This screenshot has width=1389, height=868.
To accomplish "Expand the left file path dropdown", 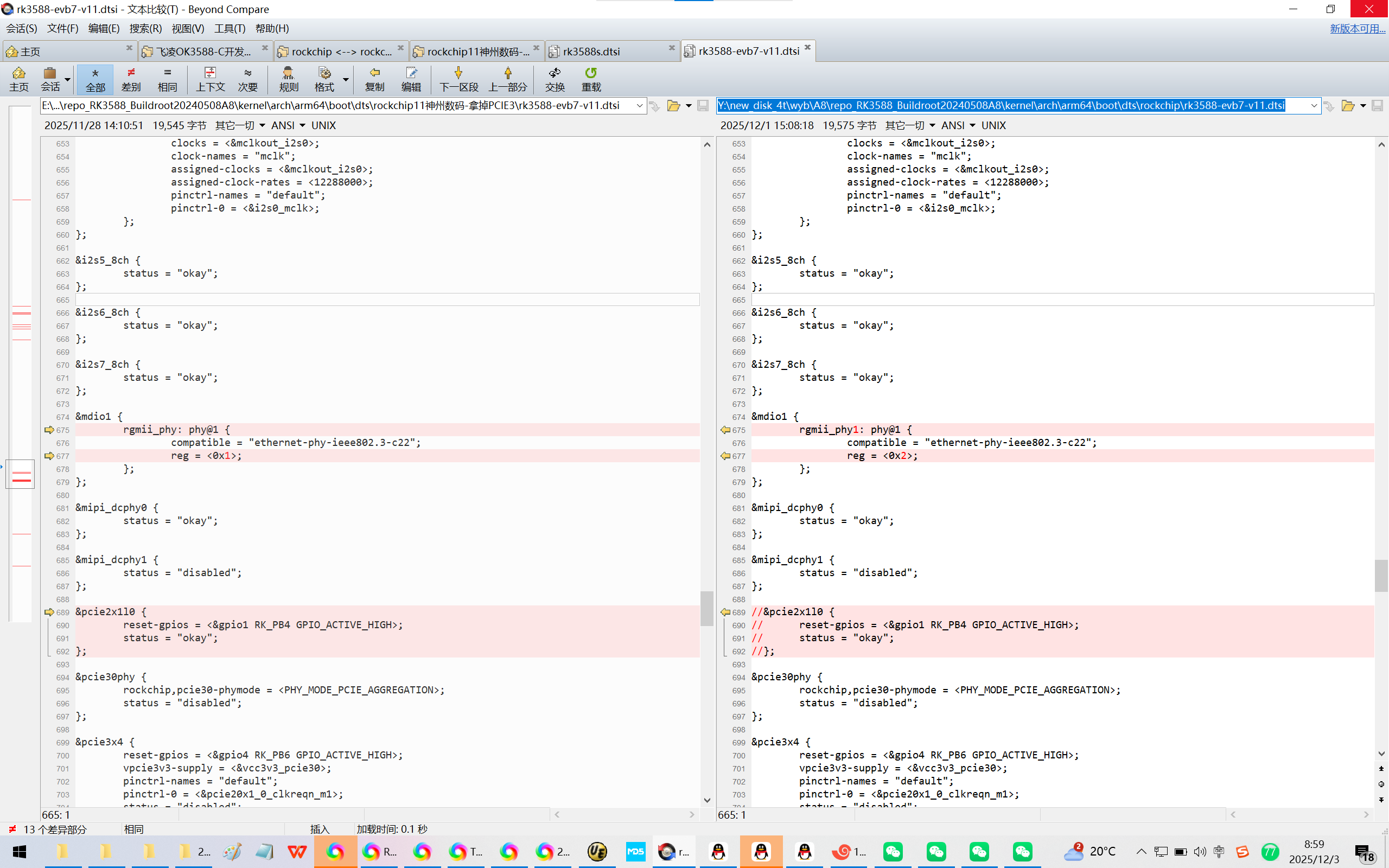I will 639,106.
